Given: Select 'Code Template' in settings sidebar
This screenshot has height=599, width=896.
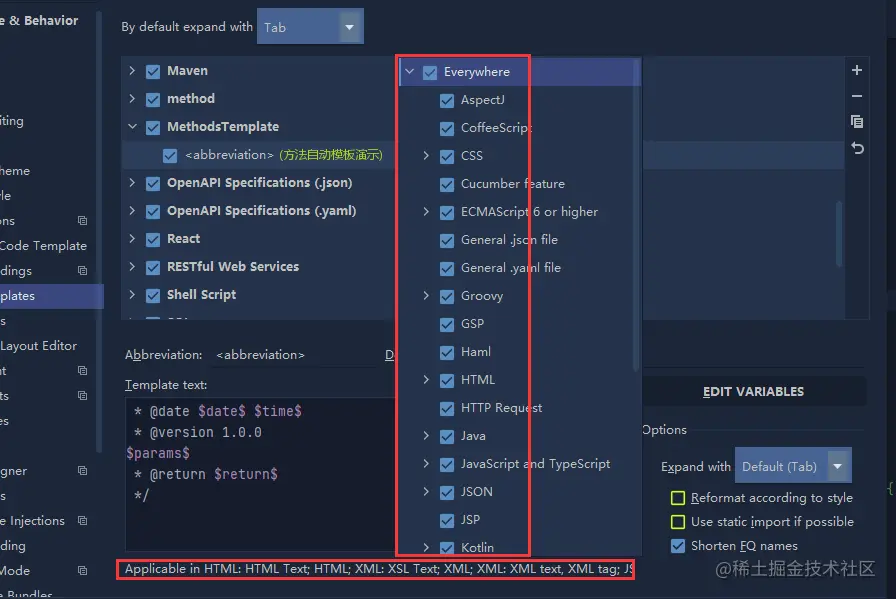Looking at the screenshot, I should tap(43, 246).
